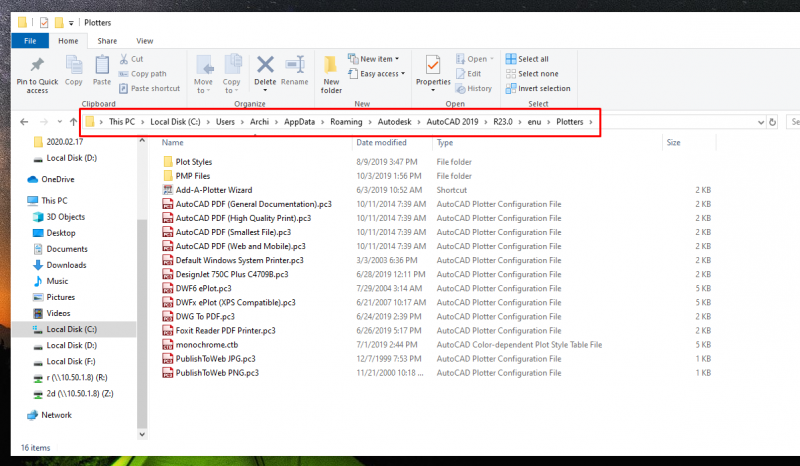Image resolution: width=800 pixels, height=466 pixels.
Task: Click the Rename ribbon icon
Action: [x=294, y=65]
